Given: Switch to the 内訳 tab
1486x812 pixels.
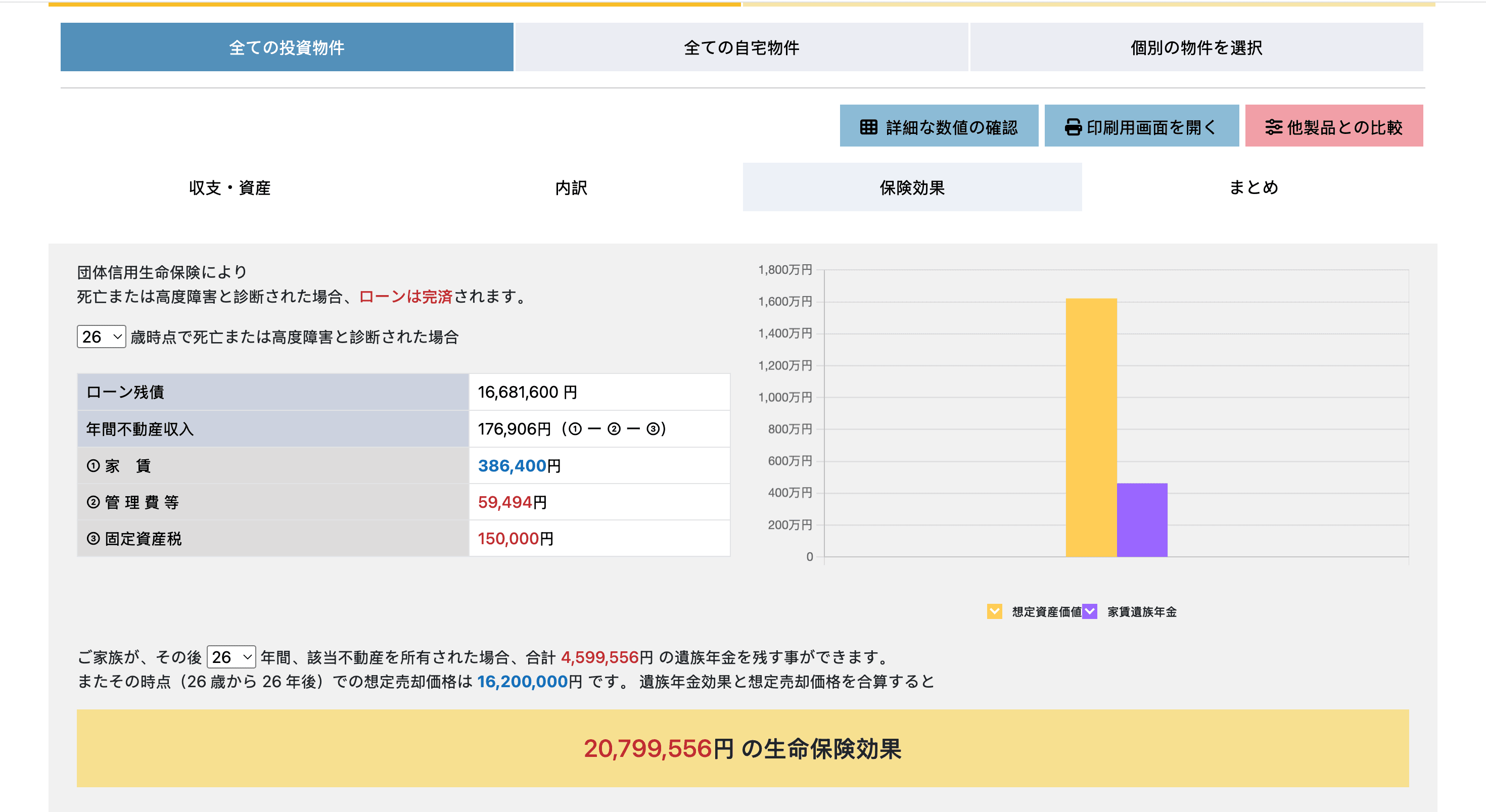Looking at the screenshot, I should pyautogui.click(x=571, y=187).
